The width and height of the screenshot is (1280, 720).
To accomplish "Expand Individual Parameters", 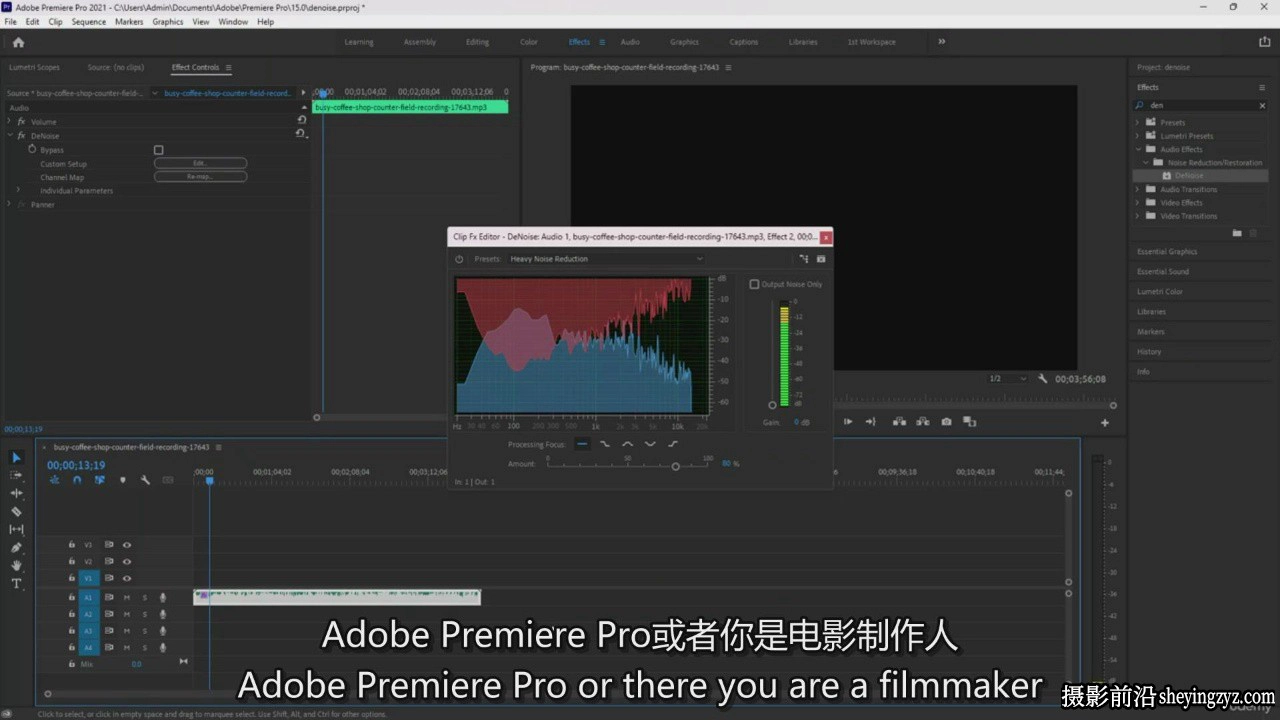I will tap(18, 190).
